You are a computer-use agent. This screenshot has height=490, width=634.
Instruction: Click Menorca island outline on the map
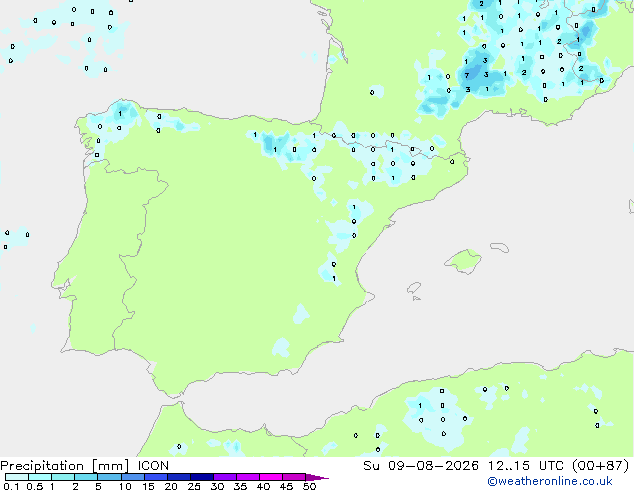(x=500, y=247)
